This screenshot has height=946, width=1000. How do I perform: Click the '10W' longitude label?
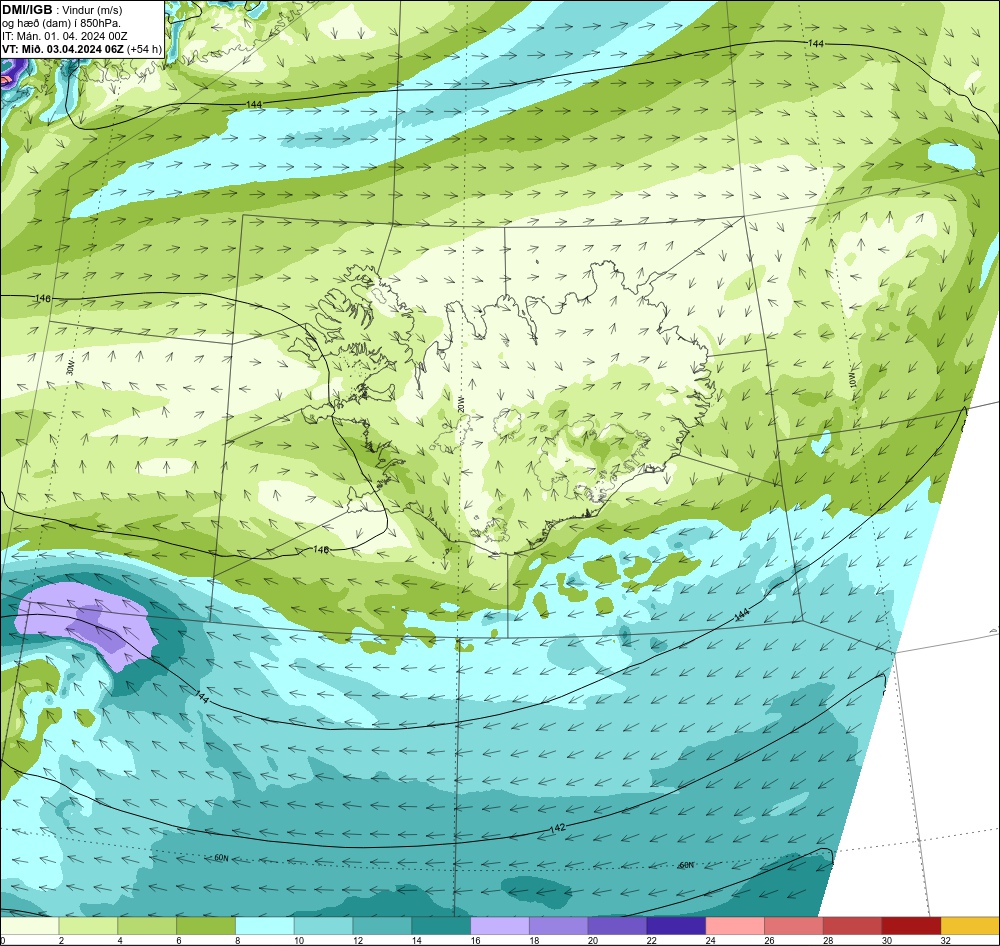(853, 380)
